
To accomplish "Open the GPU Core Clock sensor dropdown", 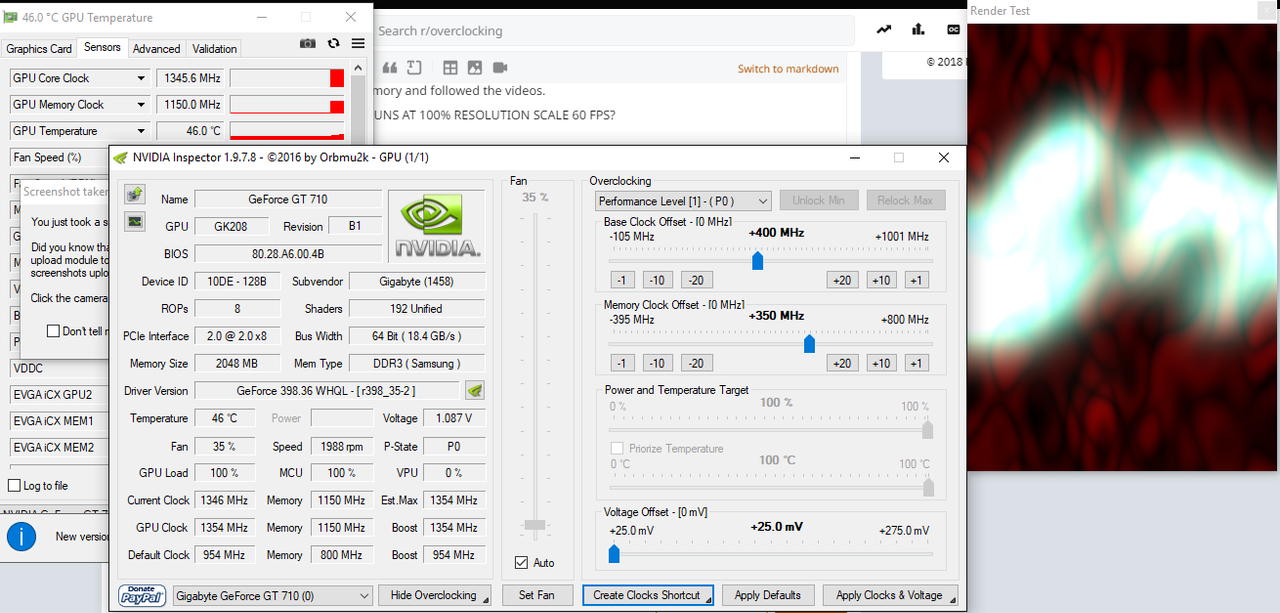I will coord(141,78).
